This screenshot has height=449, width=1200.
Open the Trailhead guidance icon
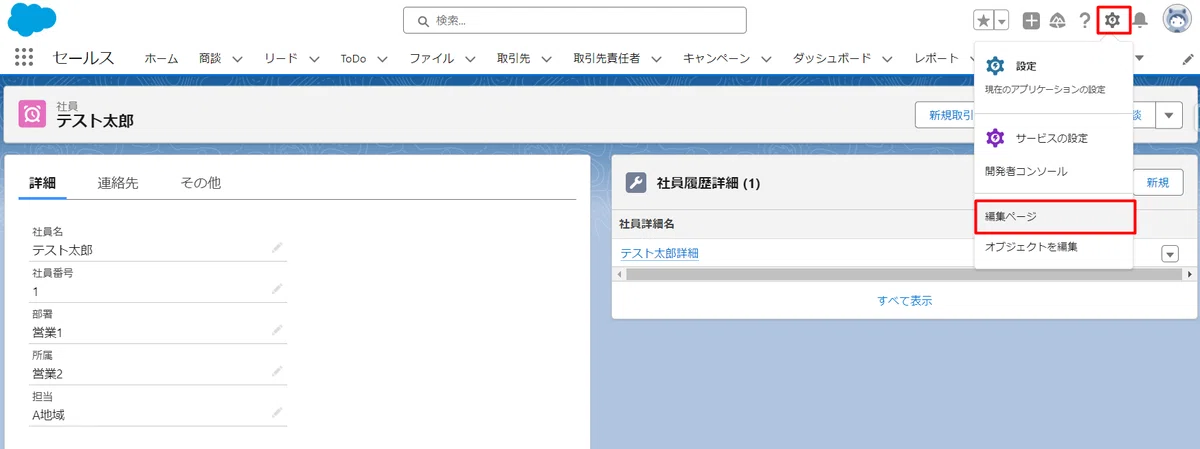click(x=1057, y=21)
